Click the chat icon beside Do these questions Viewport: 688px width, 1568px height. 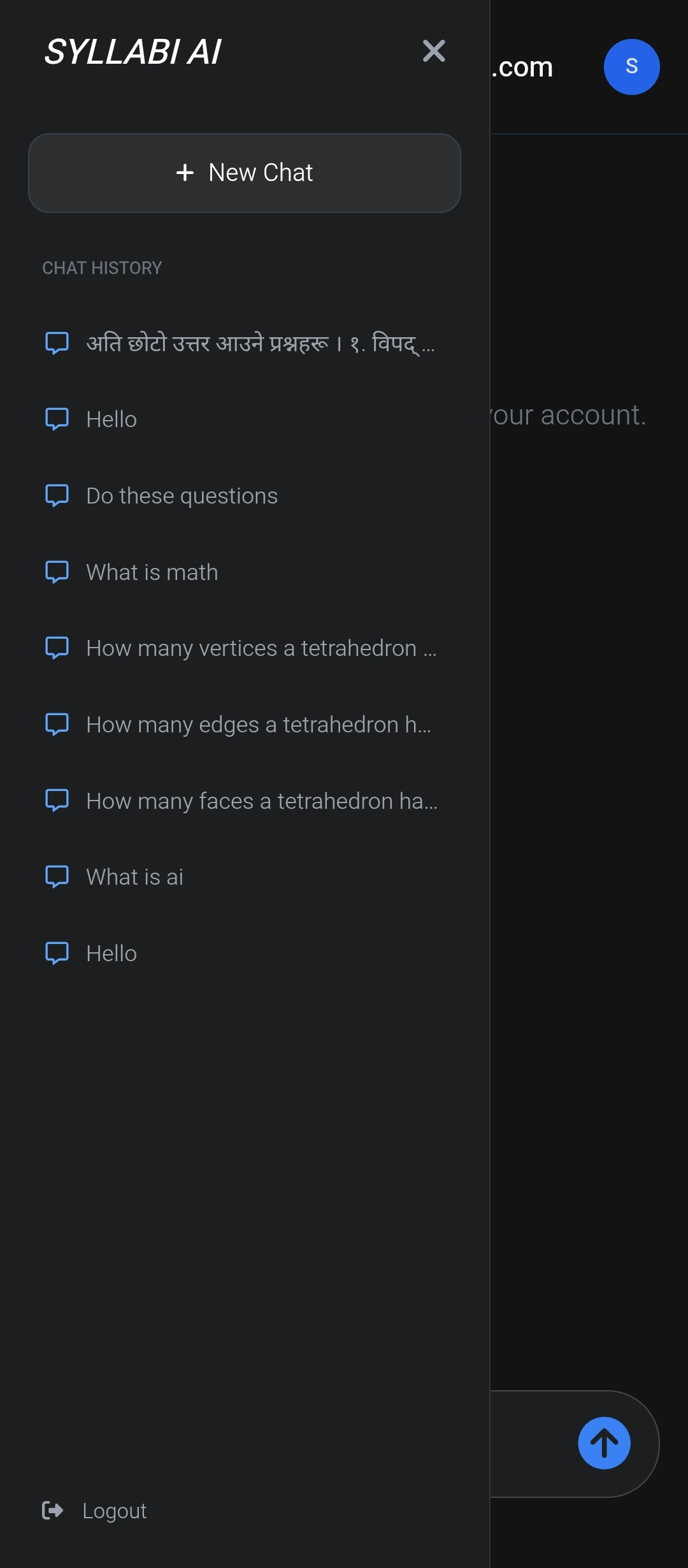tap(58, 495)
